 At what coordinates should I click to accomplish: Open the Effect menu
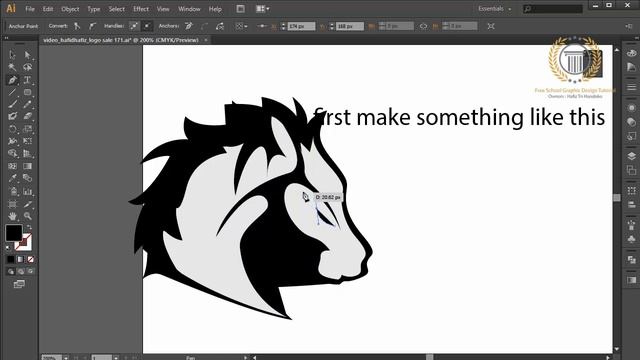pos(141,9)
